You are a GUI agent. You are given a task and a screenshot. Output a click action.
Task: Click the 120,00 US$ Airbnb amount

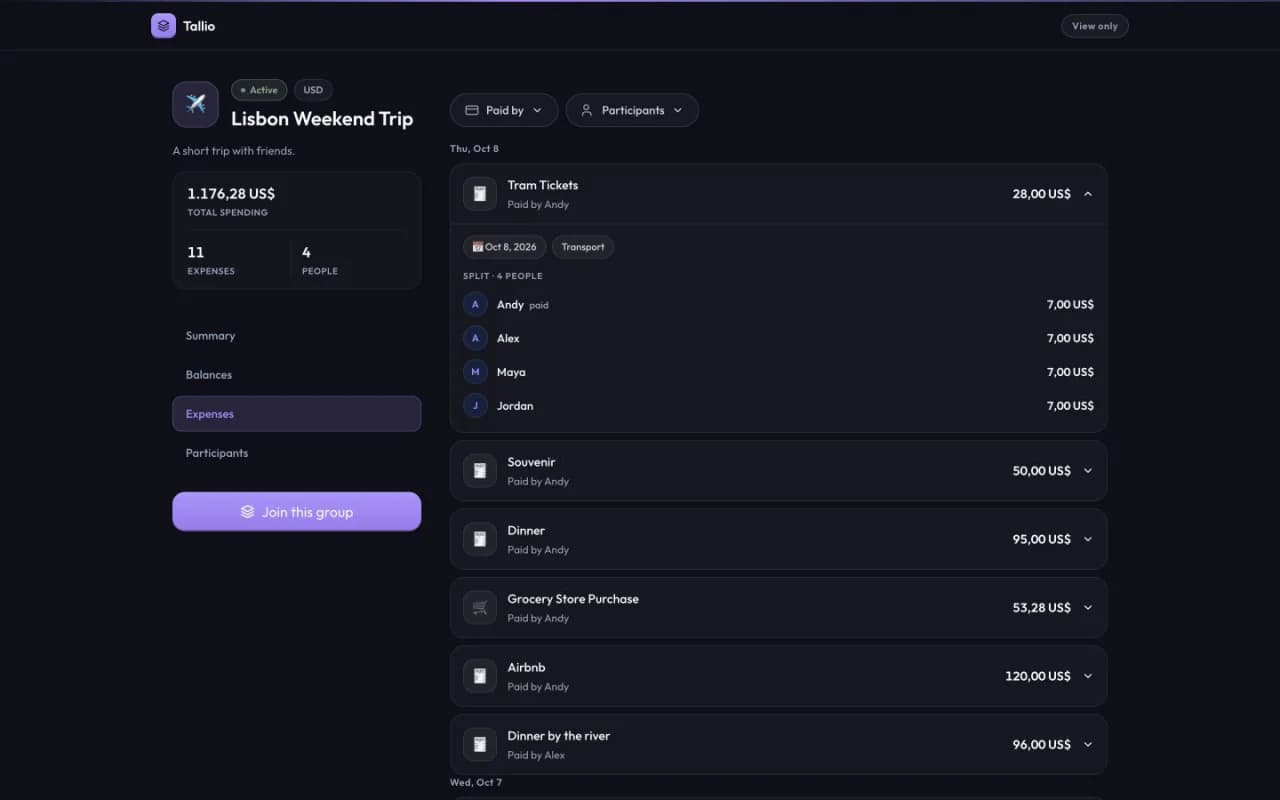pos(1038,676)
